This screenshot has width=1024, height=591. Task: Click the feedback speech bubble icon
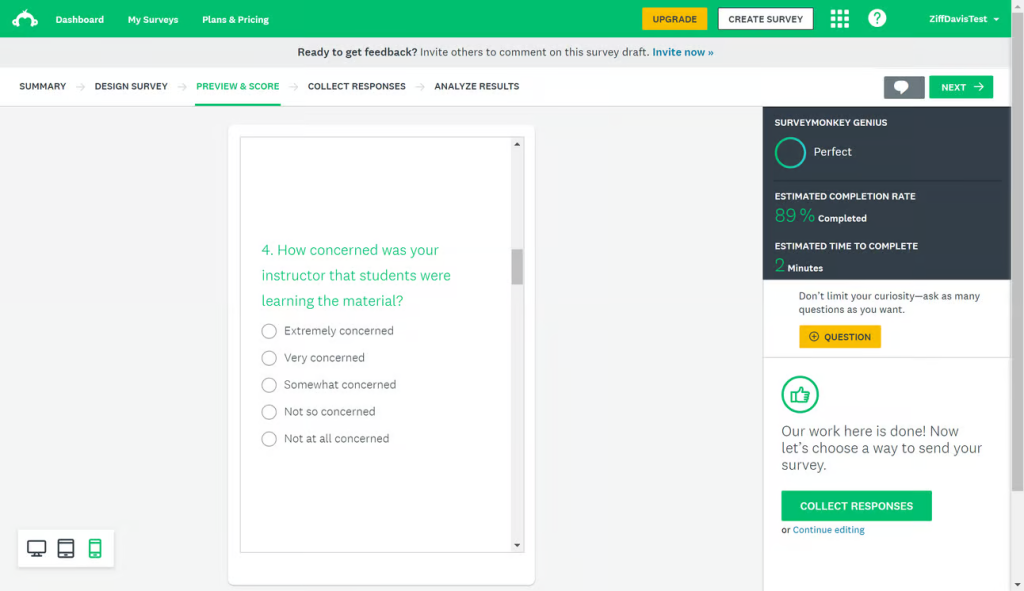(903, 87)
